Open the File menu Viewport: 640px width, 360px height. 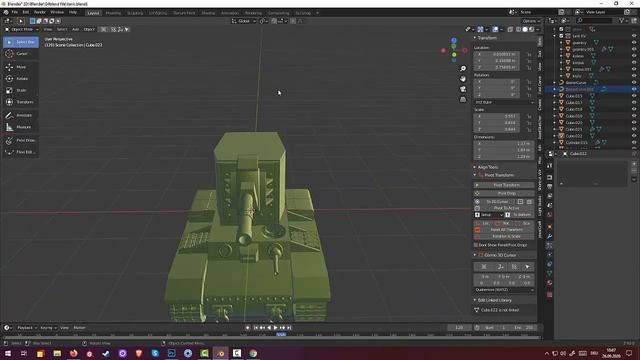(15, 13)
